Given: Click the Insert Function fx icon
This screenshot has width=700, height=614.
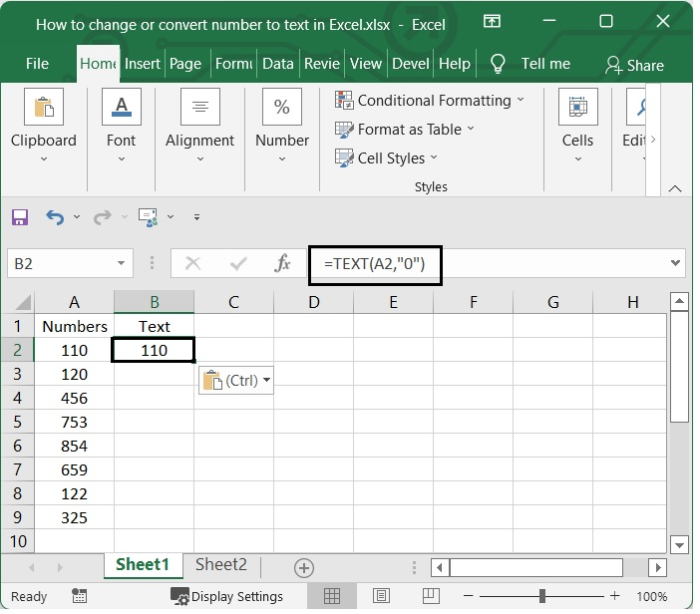Looking at the screenshot, I should point(282,263).
